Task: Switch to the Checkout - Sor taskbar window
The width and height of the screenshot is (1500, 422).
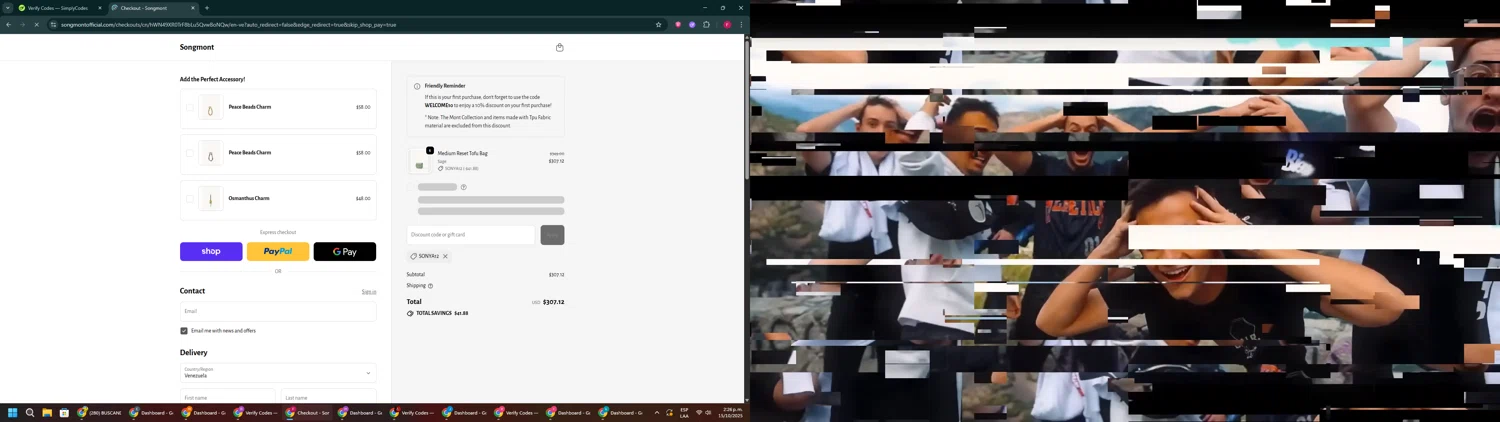Action: click(x=308, y=413)
